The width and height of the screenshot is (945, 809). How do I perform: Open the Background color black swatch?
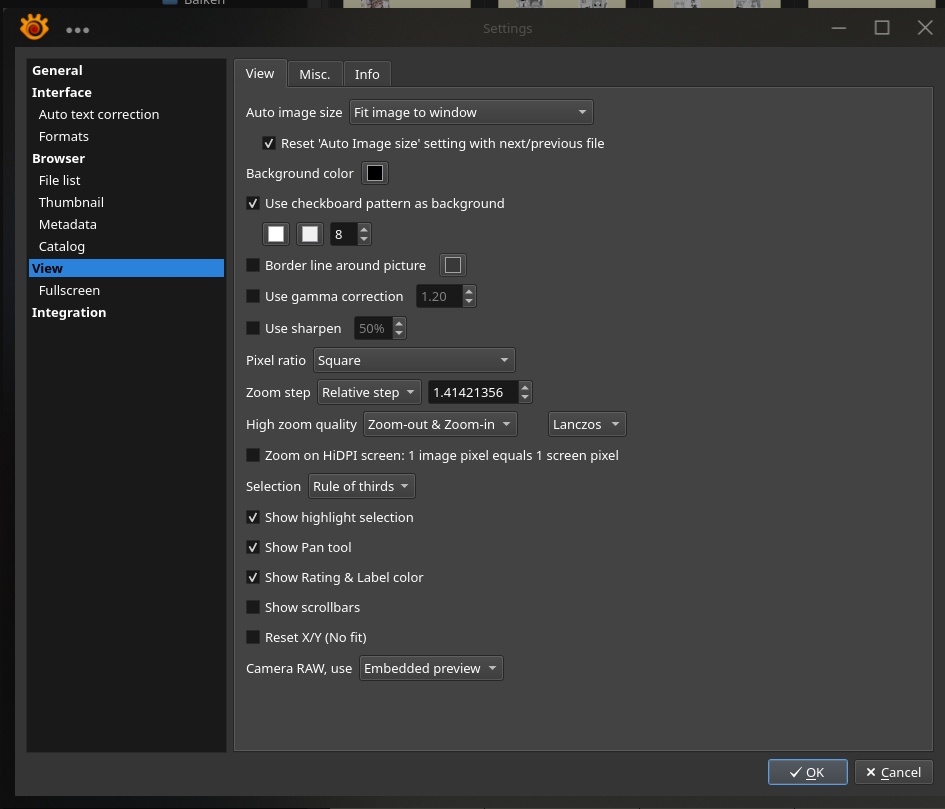(x=375, y=174)
